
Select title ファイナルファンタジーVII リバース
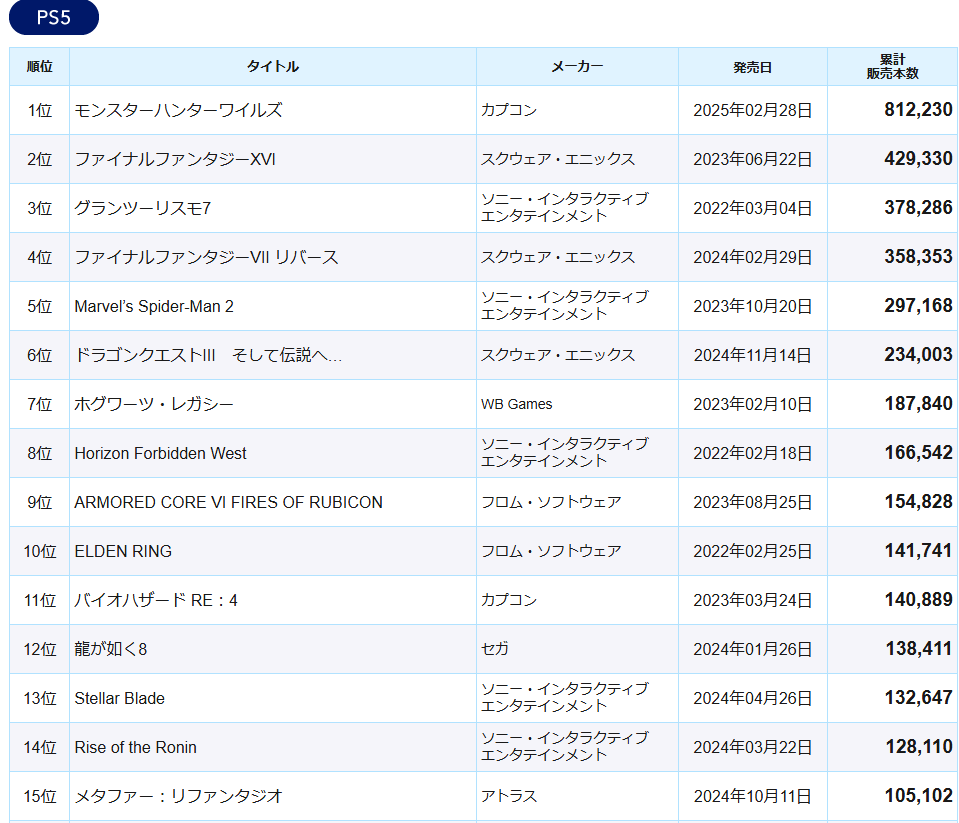(x=206, y=257)
